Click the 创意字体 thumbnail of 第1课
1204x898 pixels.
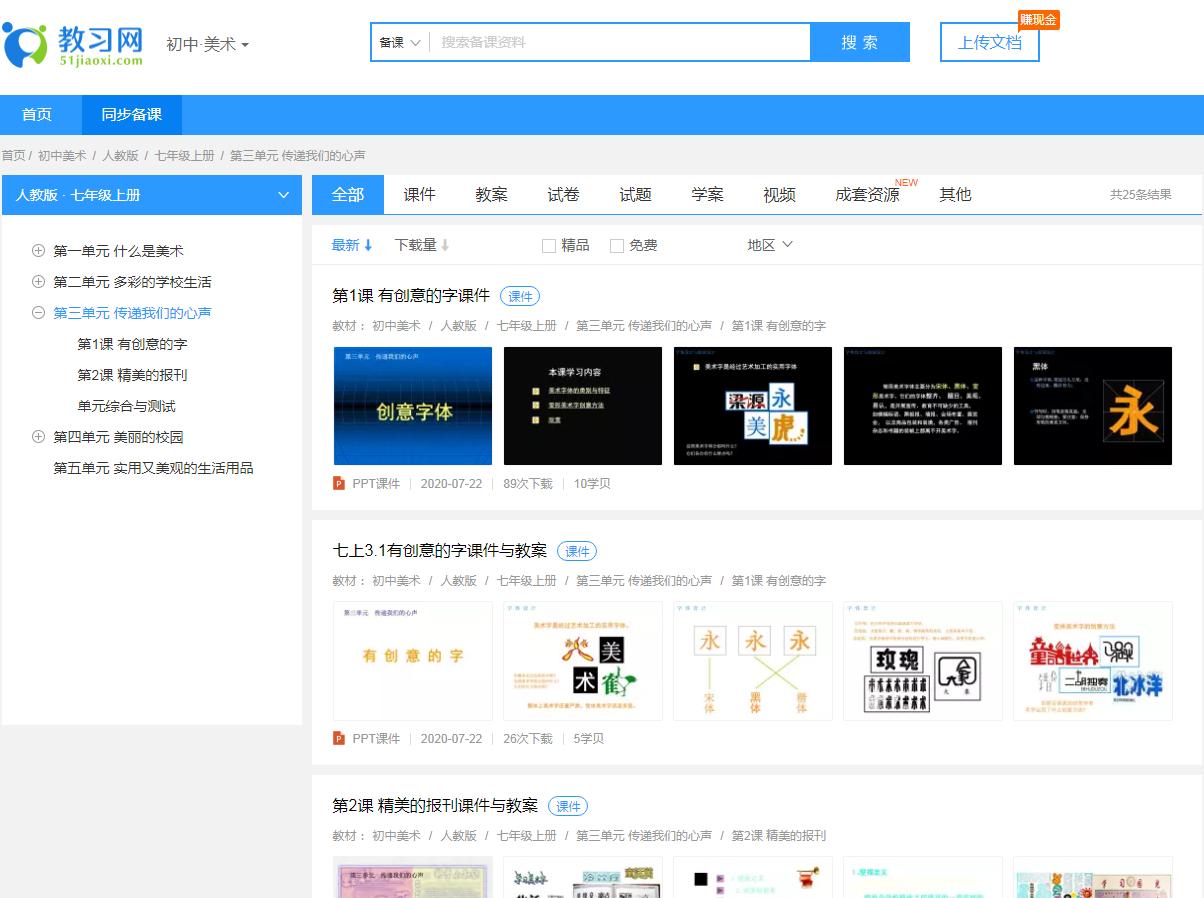tap(413, 406)
